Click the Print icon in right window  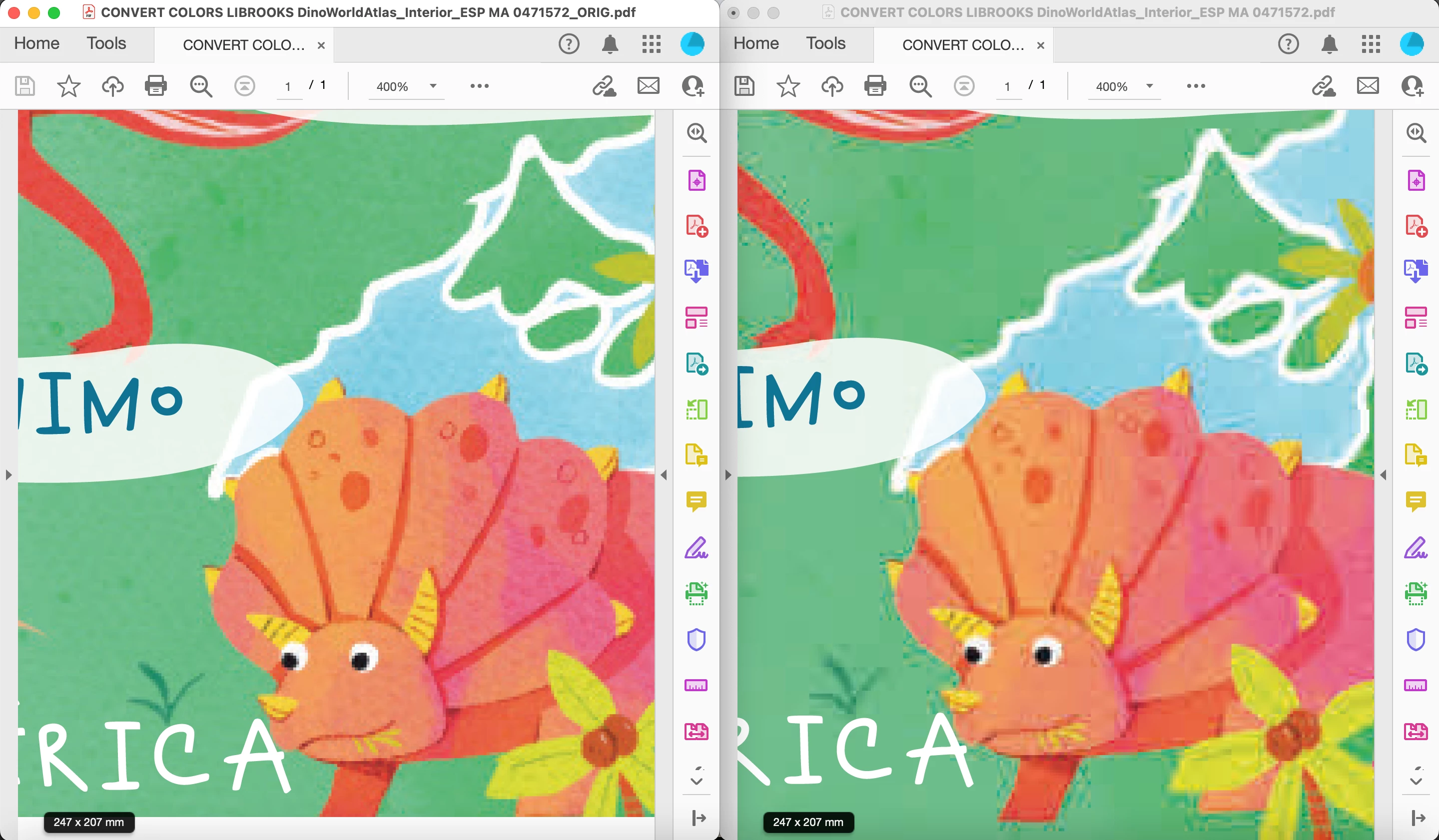[875, 86]
